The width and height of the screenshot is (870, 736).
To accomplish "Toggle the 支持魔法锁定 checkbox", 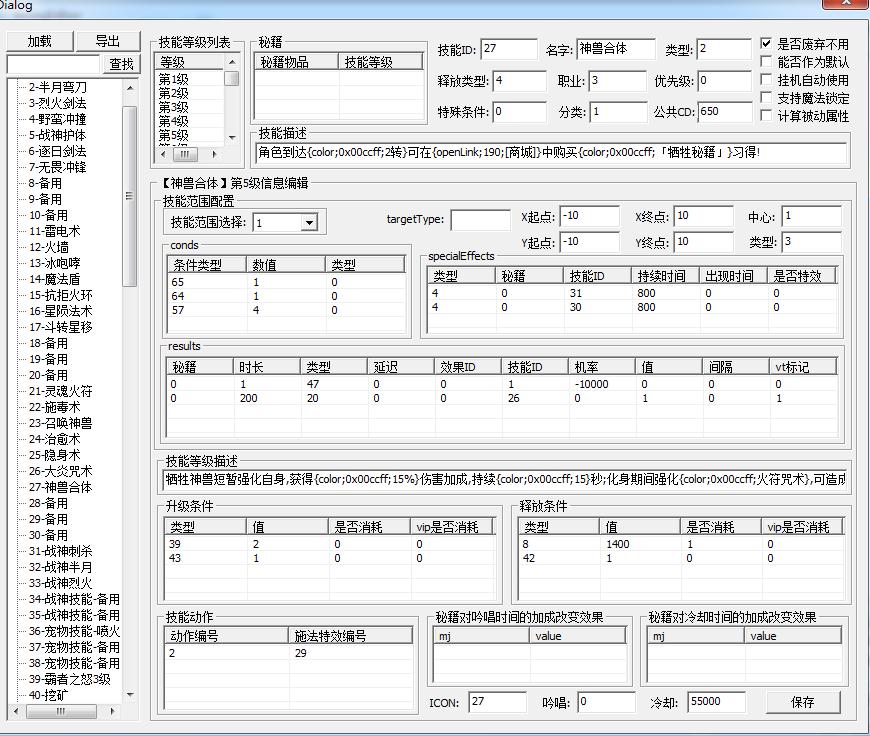I will click(x=766, y=98).
